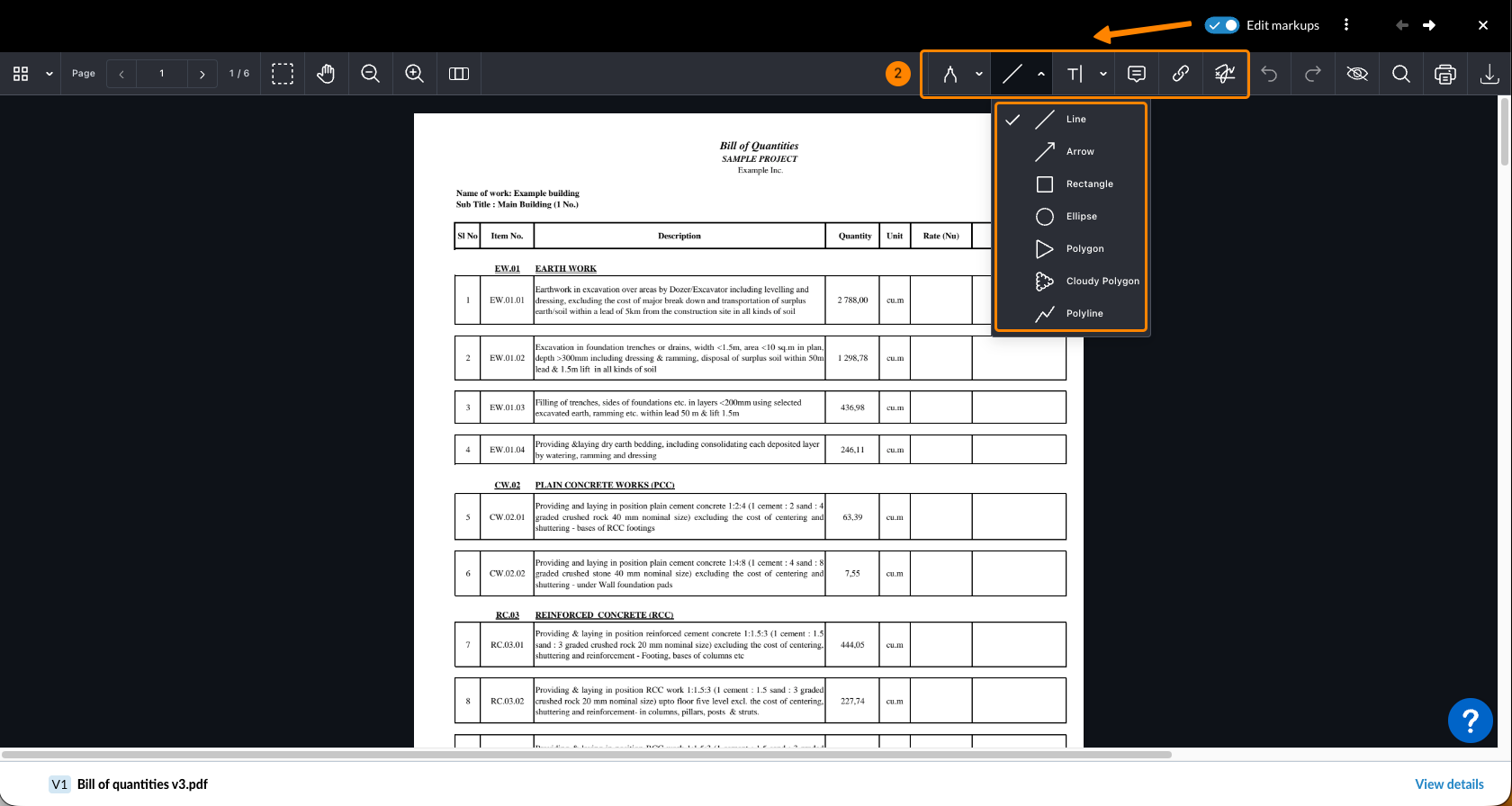1512x806 pixels.
Task: Choose Arrow from the shapes menu
Action: click(1079, 152)
